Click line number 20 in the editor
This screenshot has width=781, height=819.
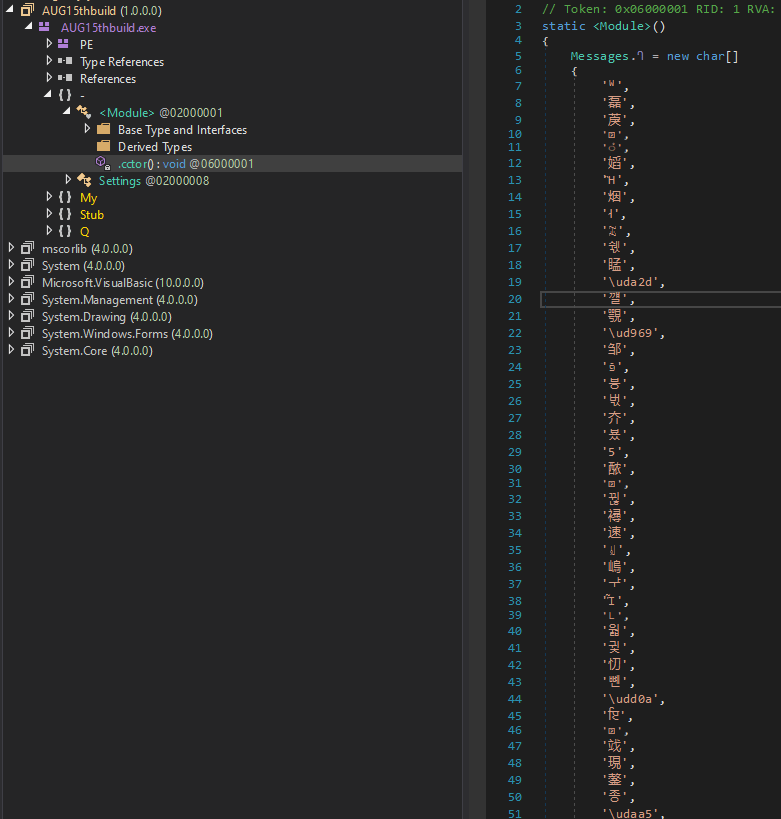point(515,299)
